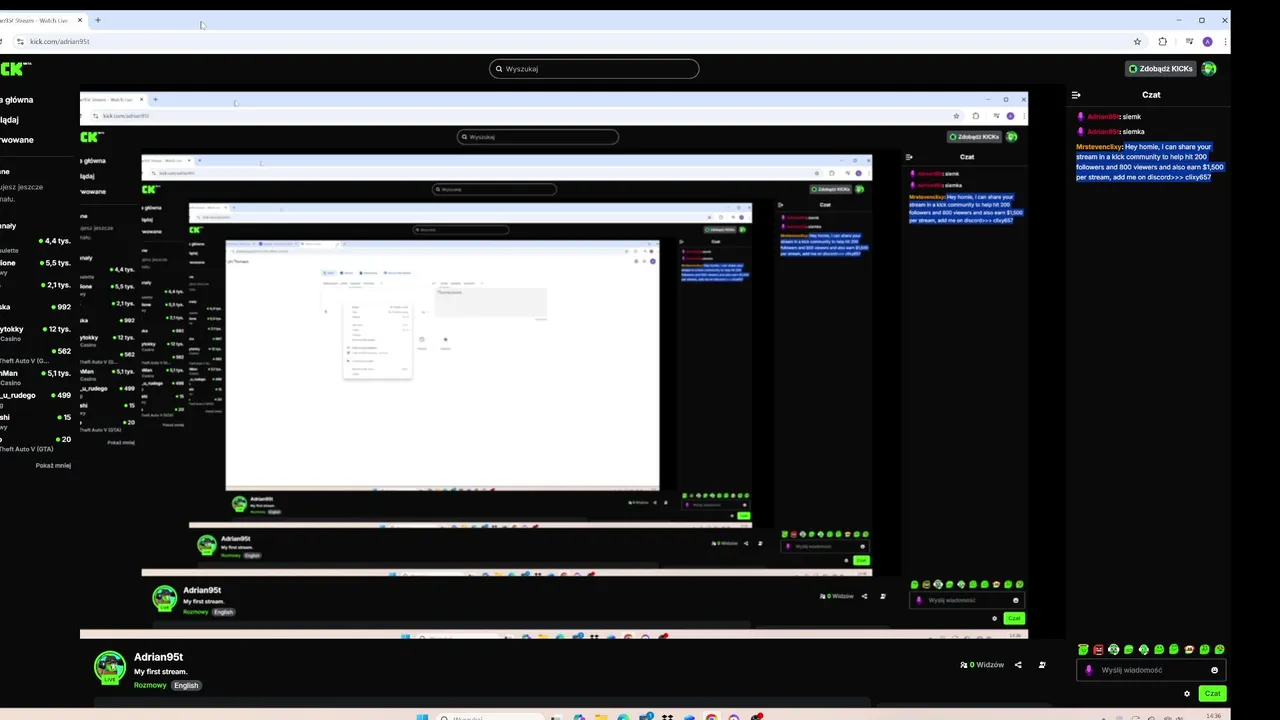Click the Zdobądź KICKs button
The width and height of the screenshot is (1280, 720).
(x=1161, y=69)
